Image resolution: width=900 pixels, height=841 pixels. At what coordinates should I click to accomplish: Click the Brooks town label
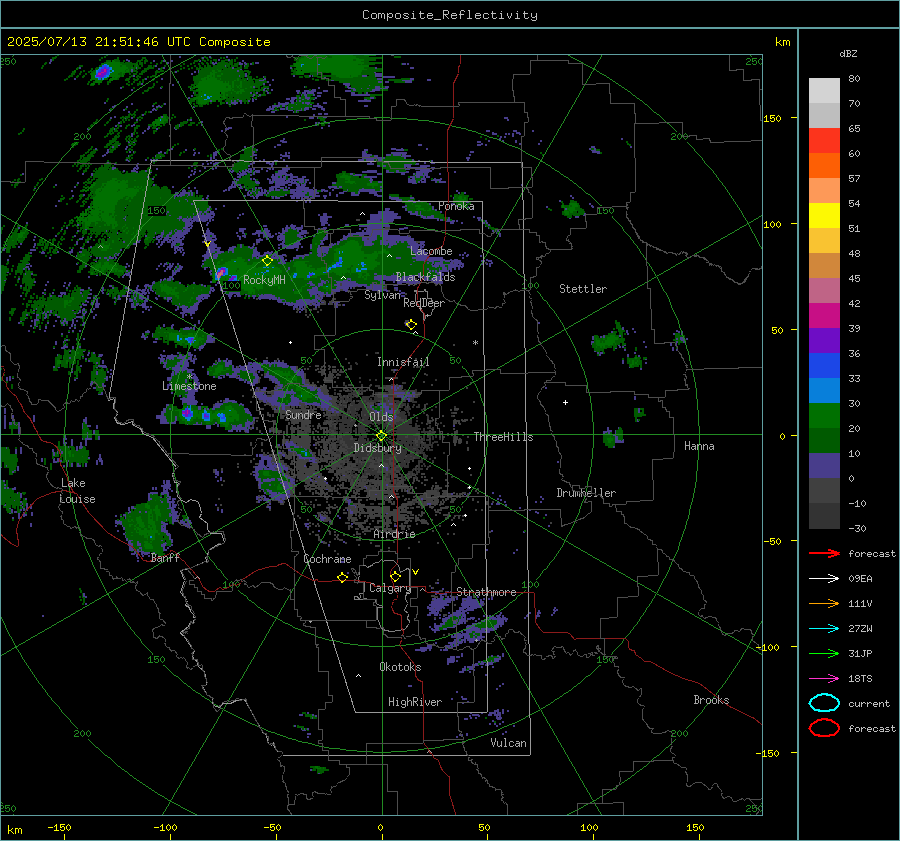[711, 700]
